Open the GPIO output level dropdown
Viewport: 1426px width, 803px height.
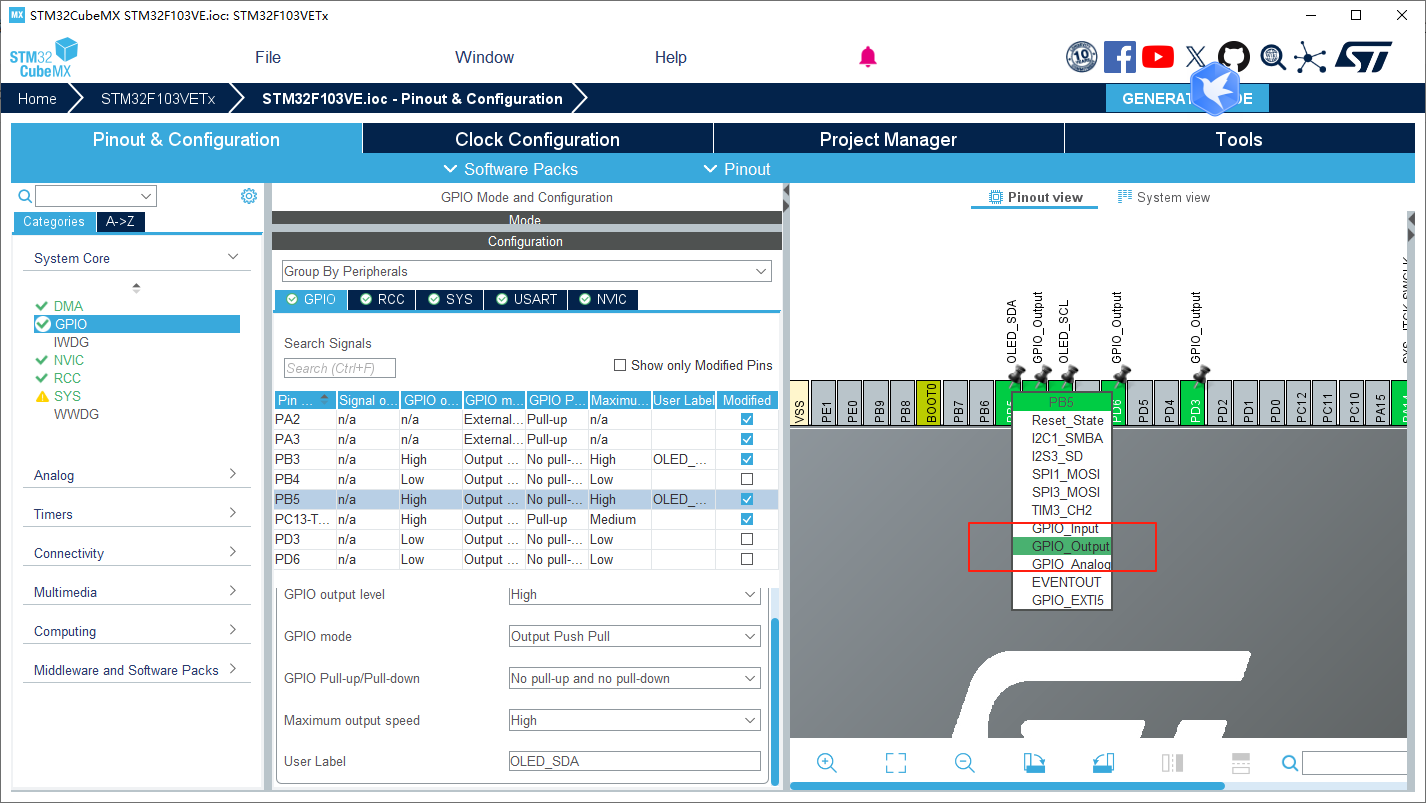[635, 594]
